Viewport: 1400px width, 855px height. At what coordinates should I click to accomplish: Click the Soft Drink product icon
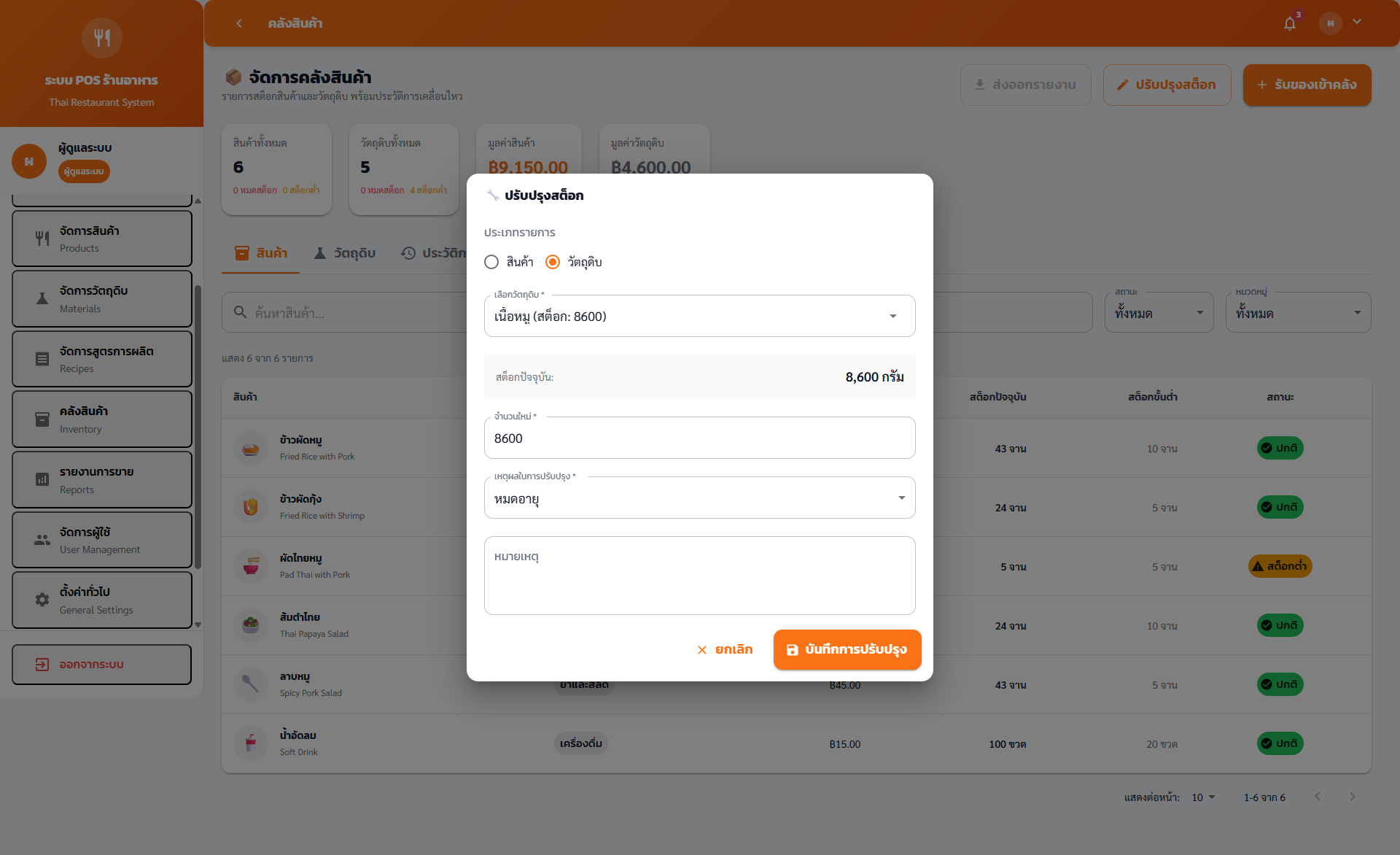click(x=250, y=743)
